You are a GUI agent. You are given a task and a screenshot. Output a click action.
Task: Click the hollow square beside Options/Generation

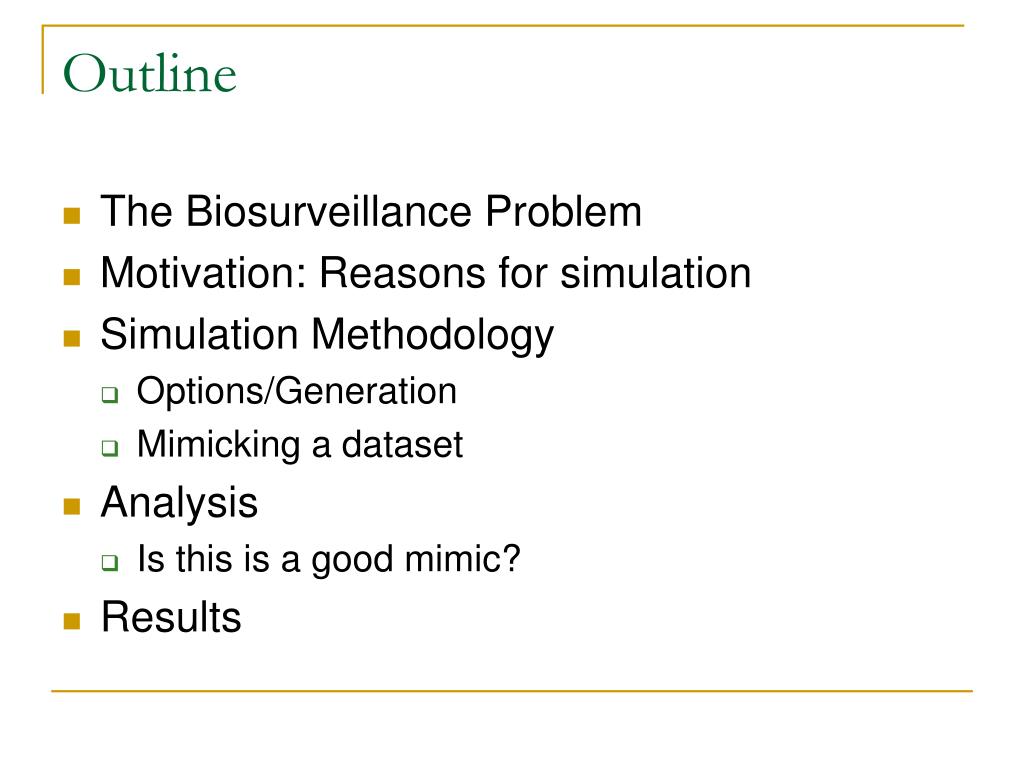(x=110, y=394)
